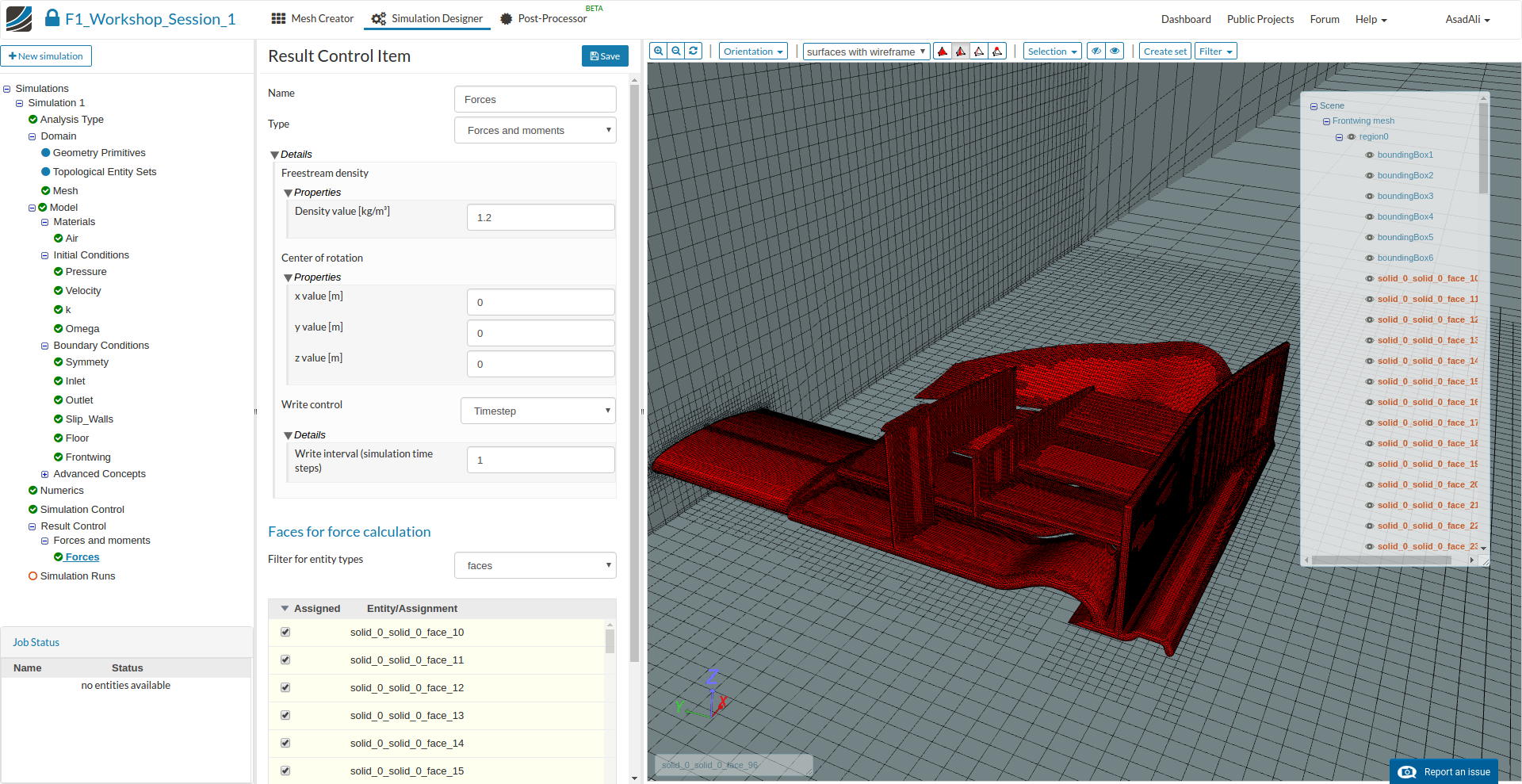This screenshot has width=1522, height=784.
Task: Uncheck the solid_0_solid_0_face_13 checkbox
Action: (285, 715)
